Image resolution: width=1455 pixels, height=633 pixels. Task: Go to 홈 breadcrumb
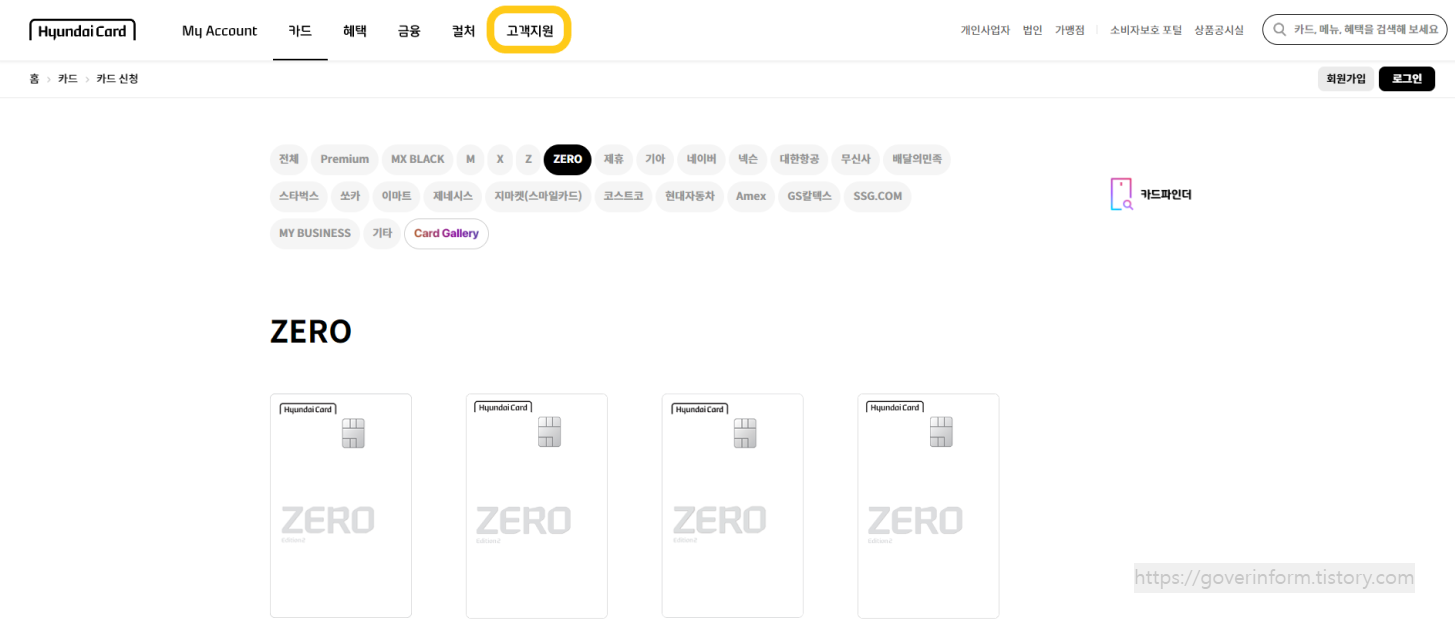(x=34, y=79)
